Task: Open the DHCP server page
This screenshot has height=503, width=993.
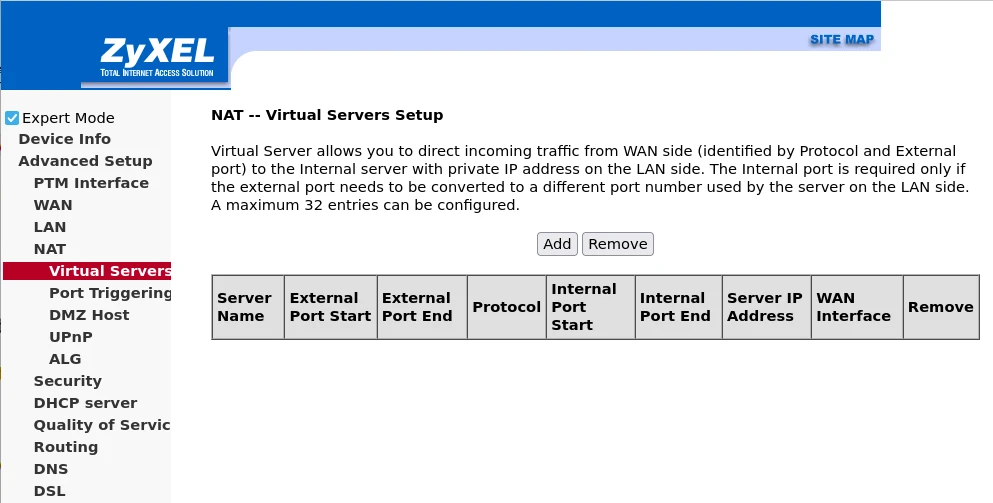Action: coord(85,403)
